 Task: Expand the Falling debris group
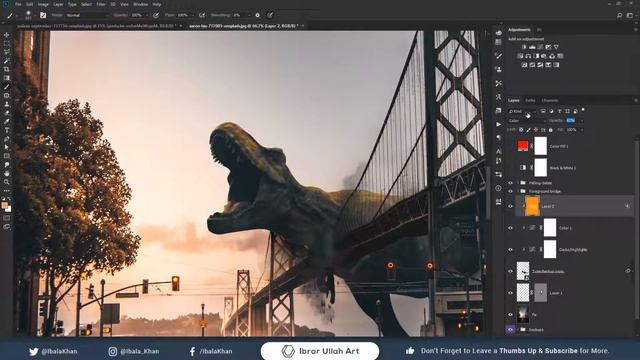pyautogui.click(x=518, y=183)
